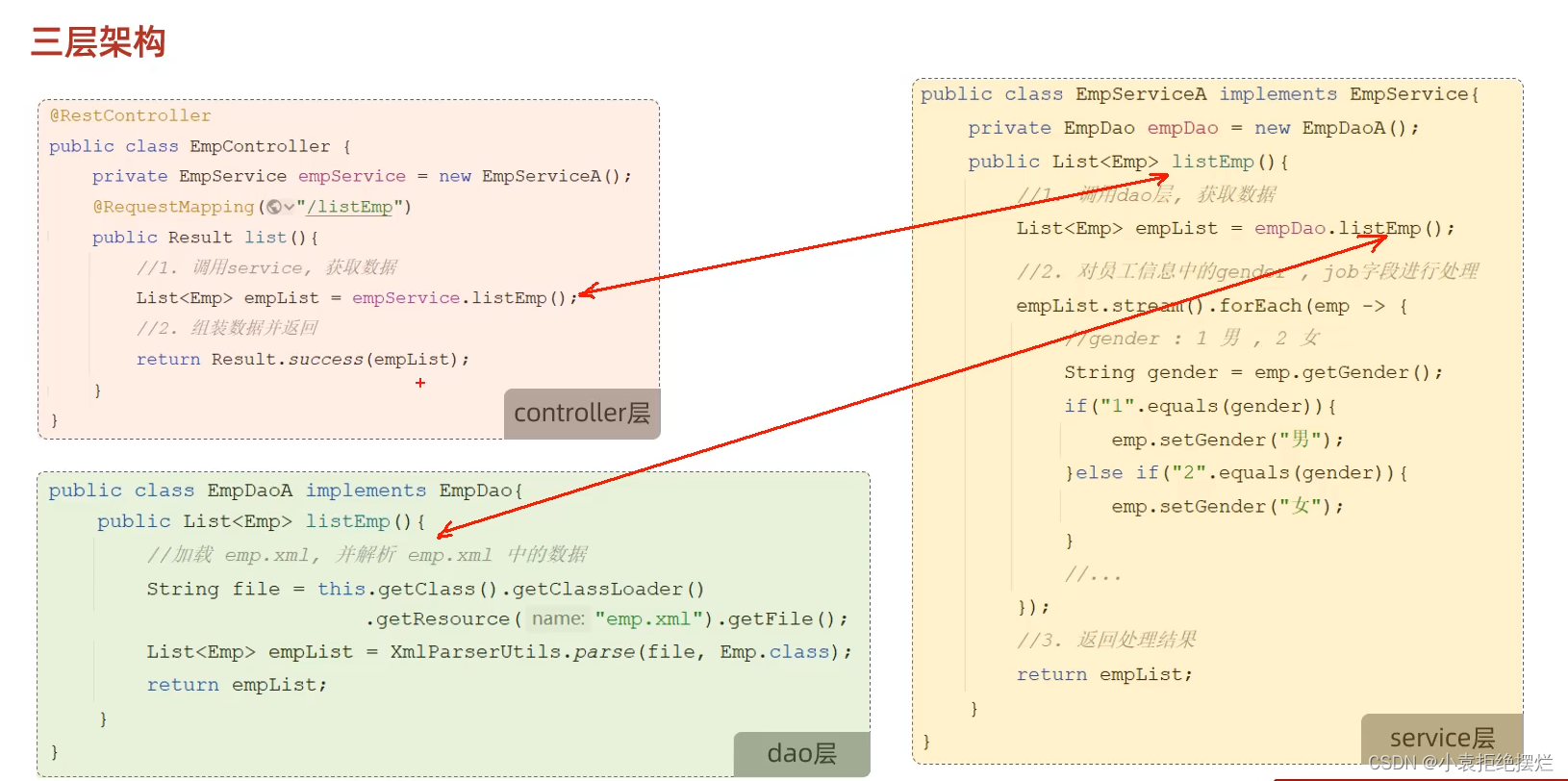Click the "@RequestMapping" annotation text
The width and height of the screenshot is (1568, 781).
point(173,207)
